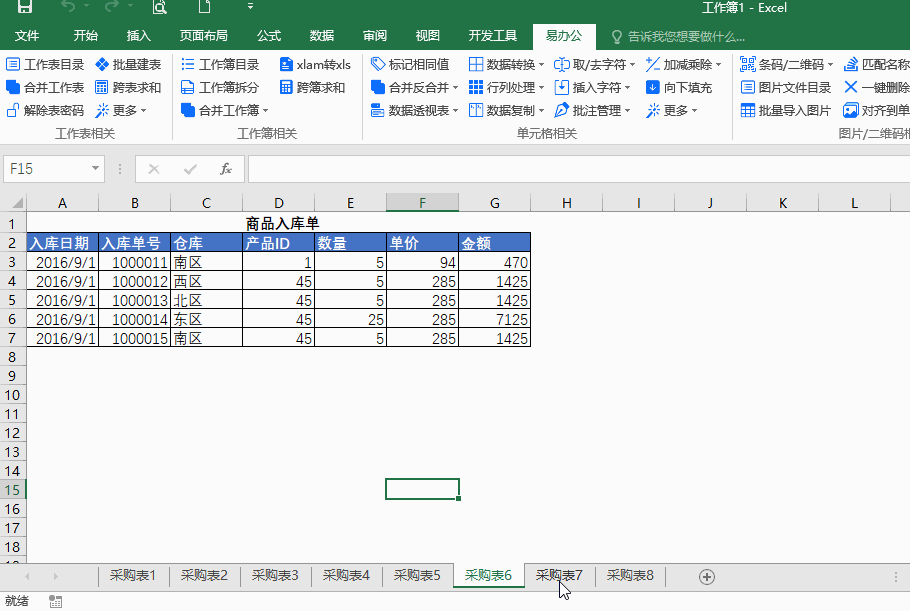
Task: Open 合并工作表 tool
Action: click(45, 88)
